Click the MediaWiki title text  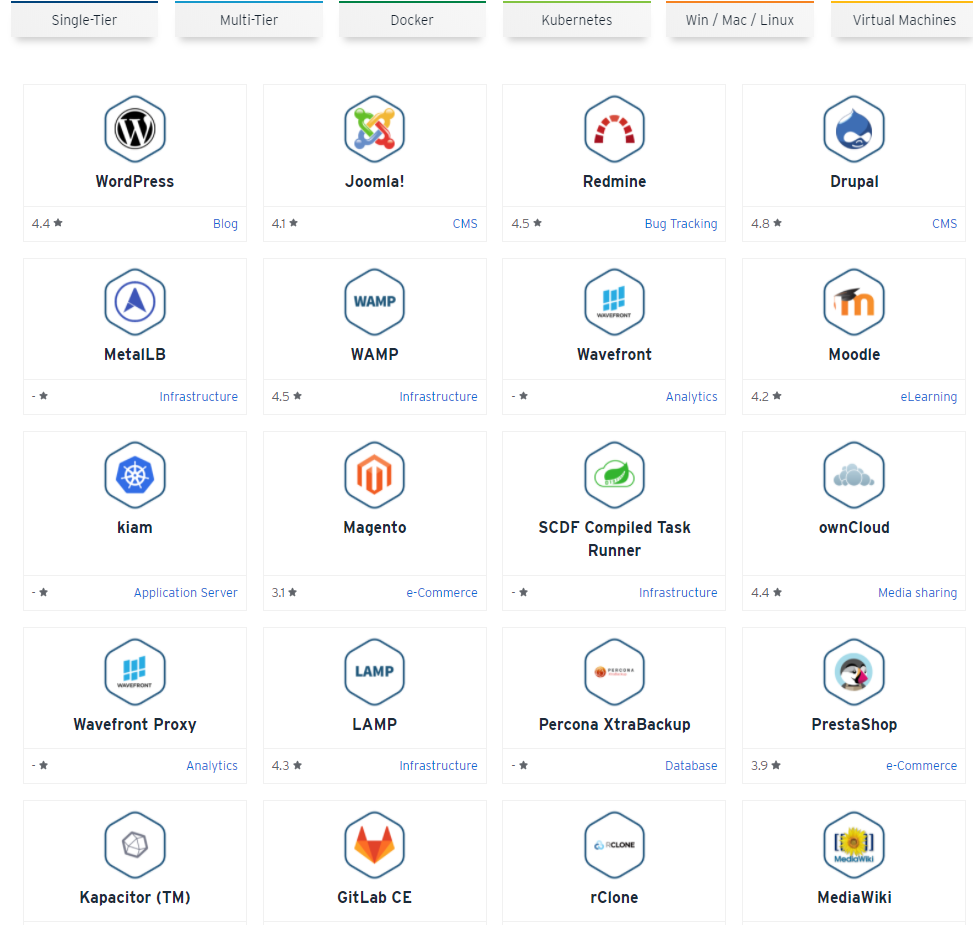(854, 897)
